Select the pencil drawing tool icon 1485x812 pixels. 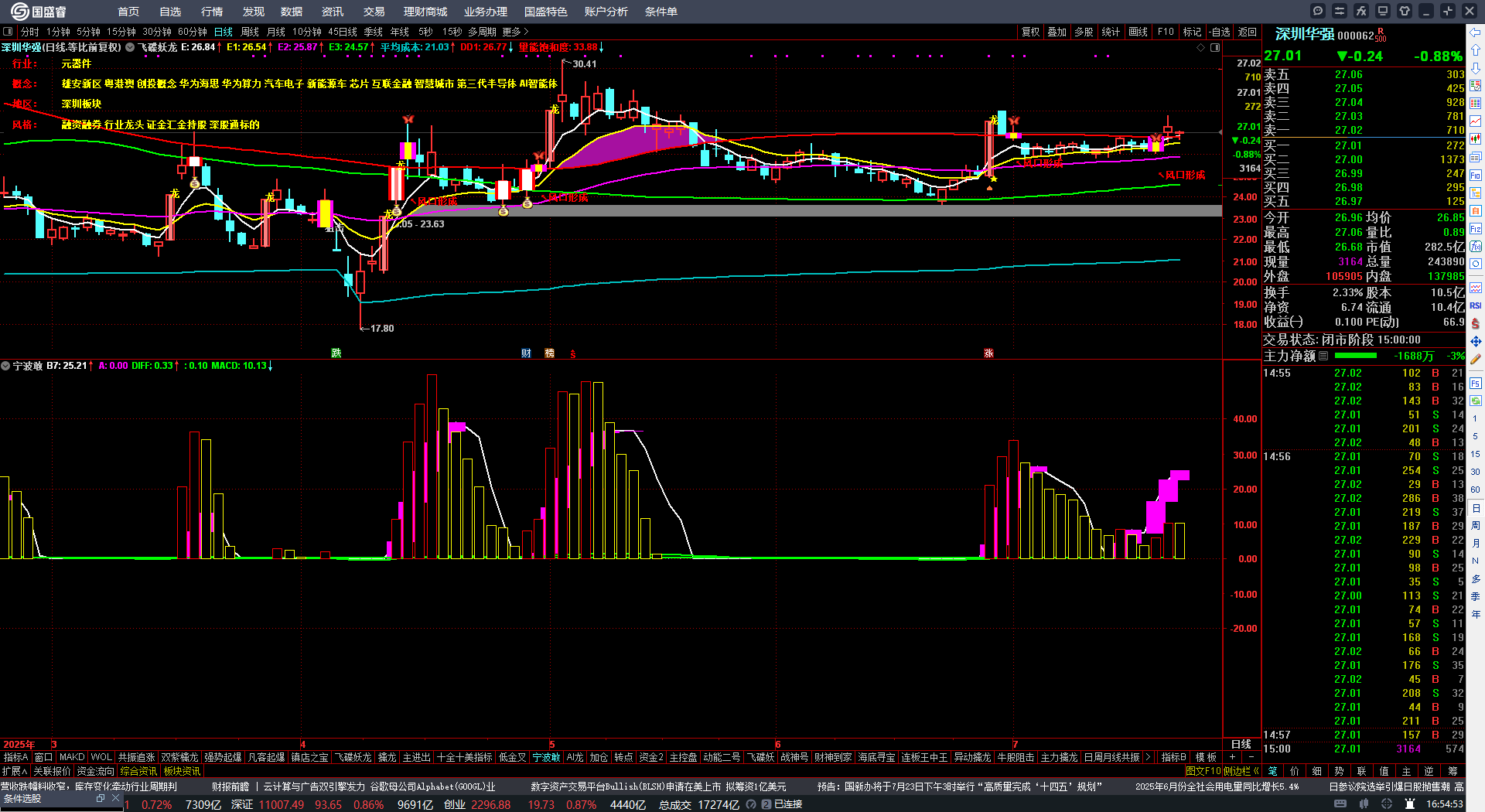[x=1476, y=359]
